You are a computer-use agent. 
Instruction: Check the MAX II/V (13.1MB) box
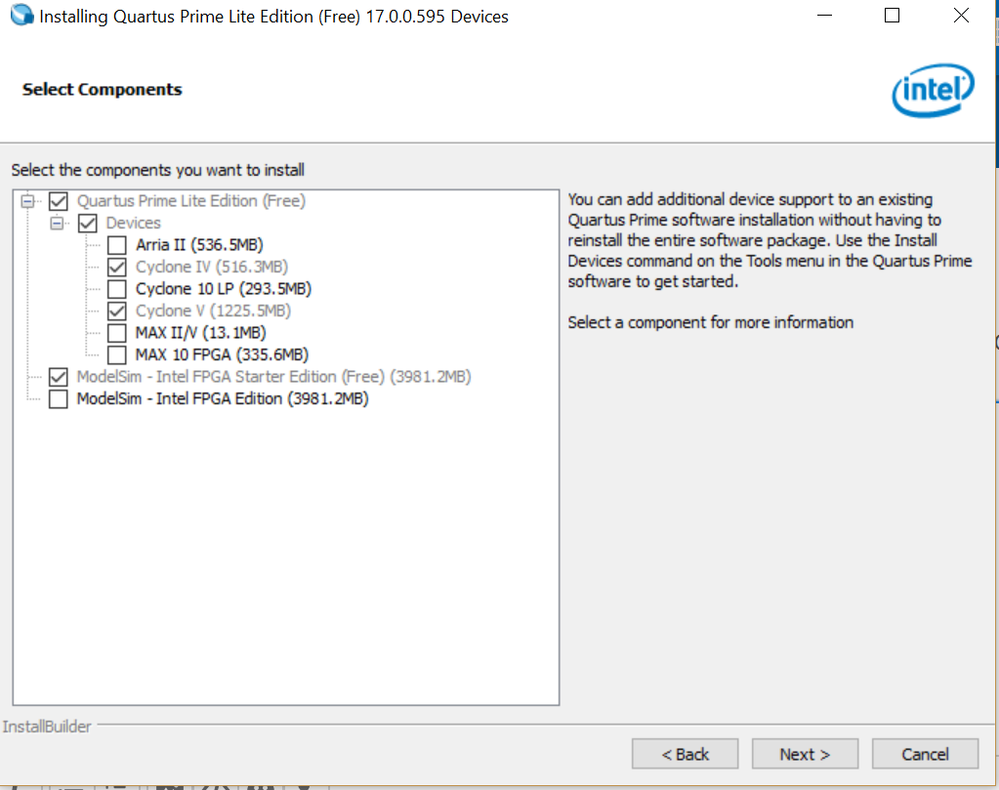[117, 333]
